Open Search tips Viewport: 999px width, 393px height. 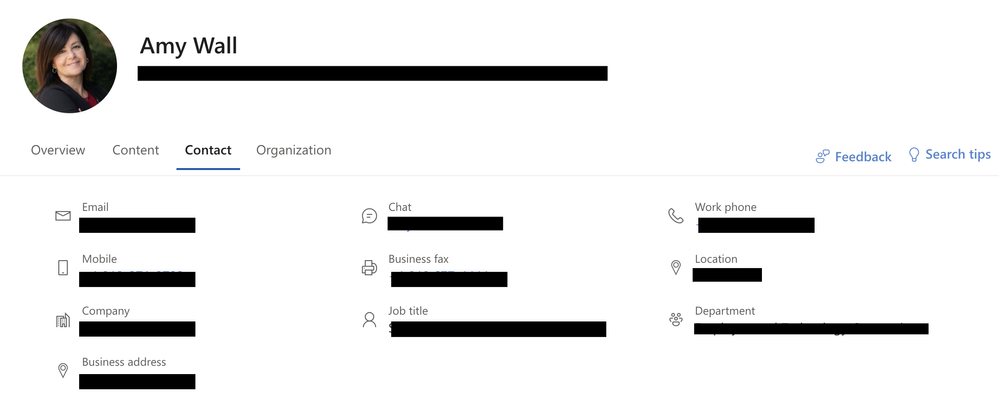[949, 154]
